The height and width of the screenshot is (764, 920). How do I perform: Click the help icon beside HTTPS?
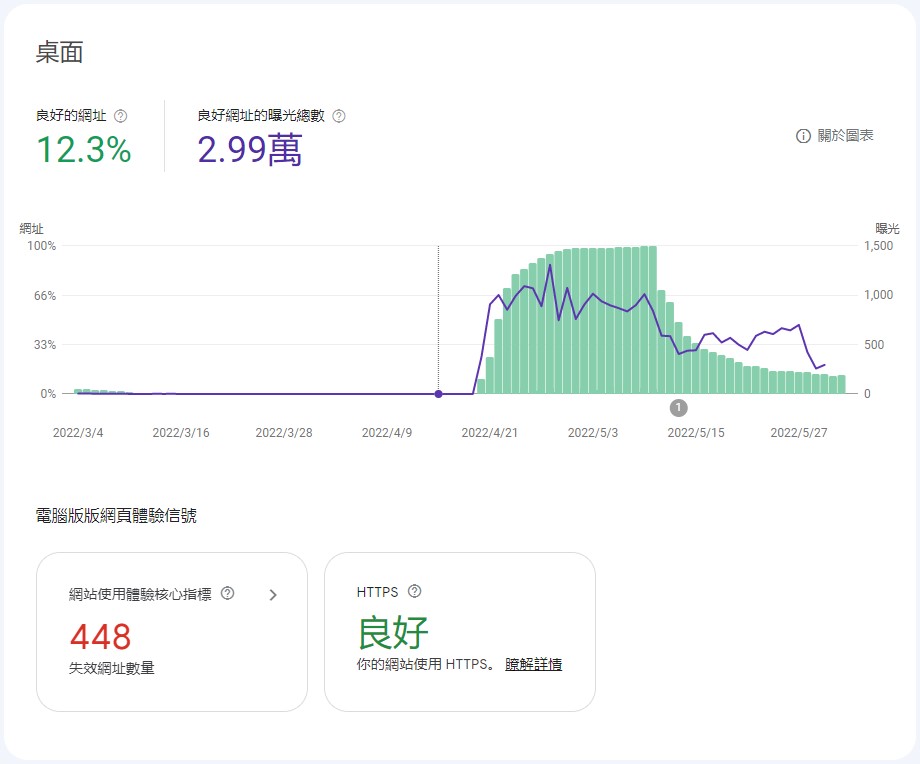(x=415, y=592)
